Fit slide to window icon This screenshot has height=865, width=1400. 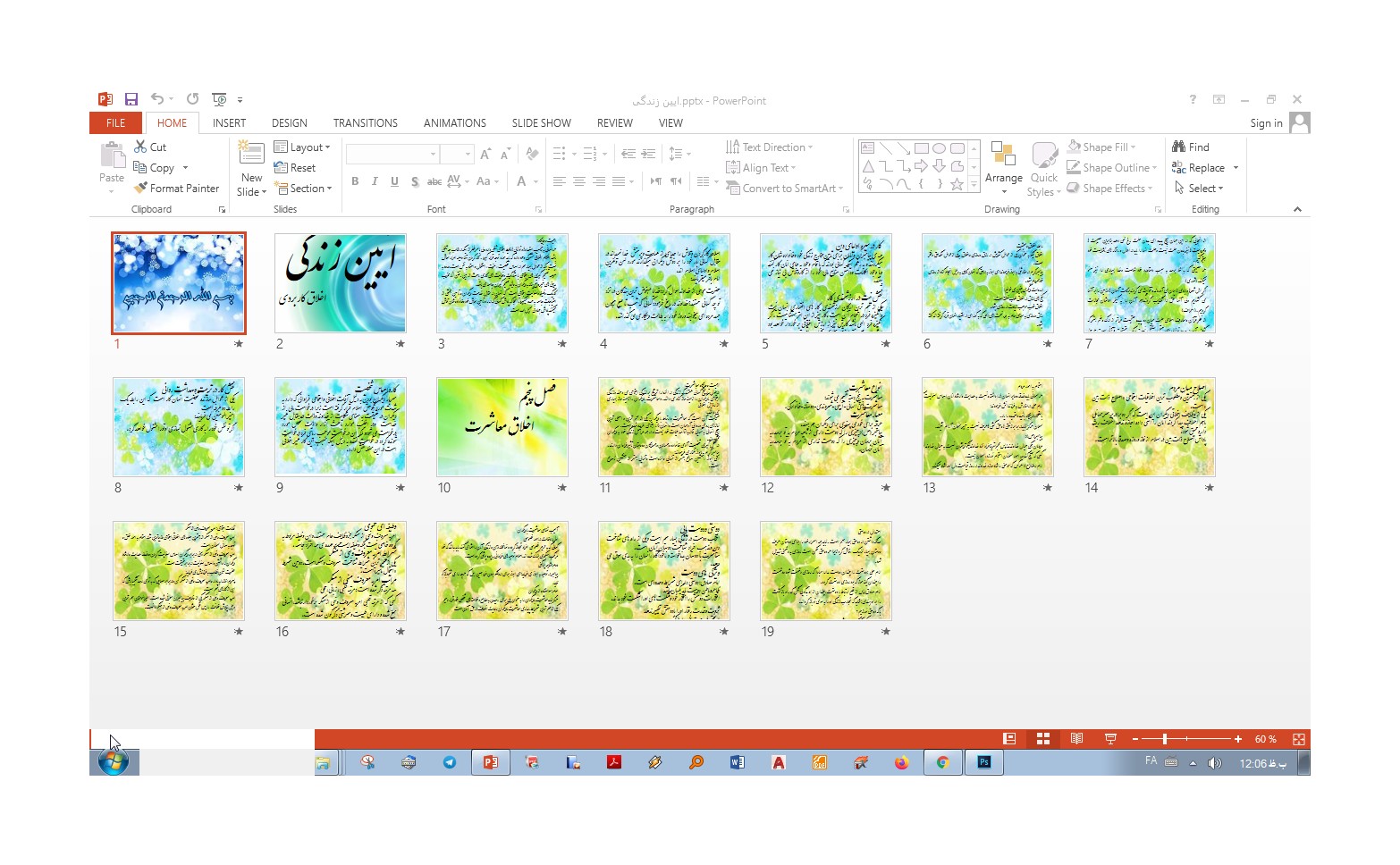click(1299, 739)
